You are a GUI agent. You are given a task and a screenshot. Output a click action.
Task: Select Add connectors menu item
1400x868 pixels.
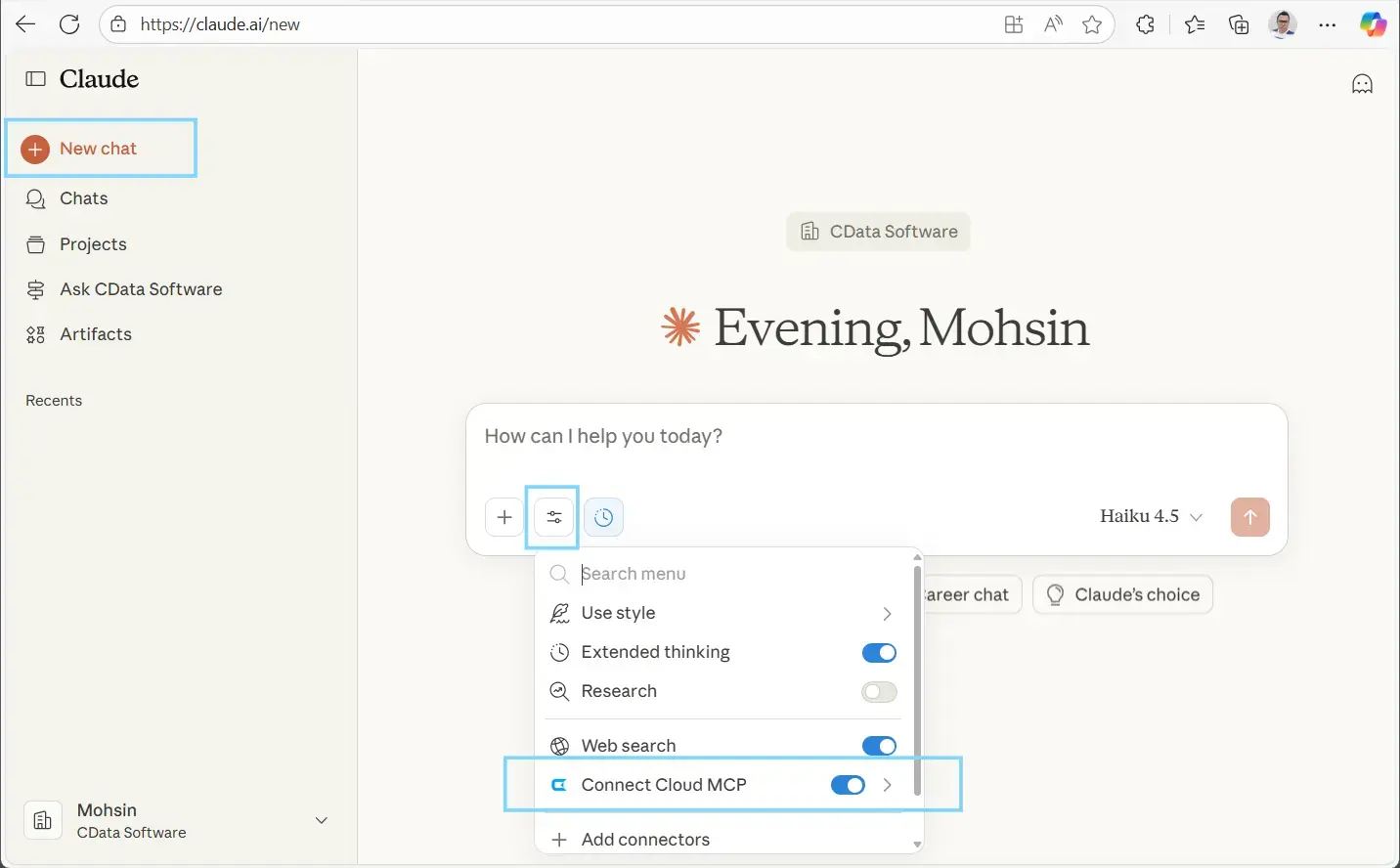click(645, 840)
